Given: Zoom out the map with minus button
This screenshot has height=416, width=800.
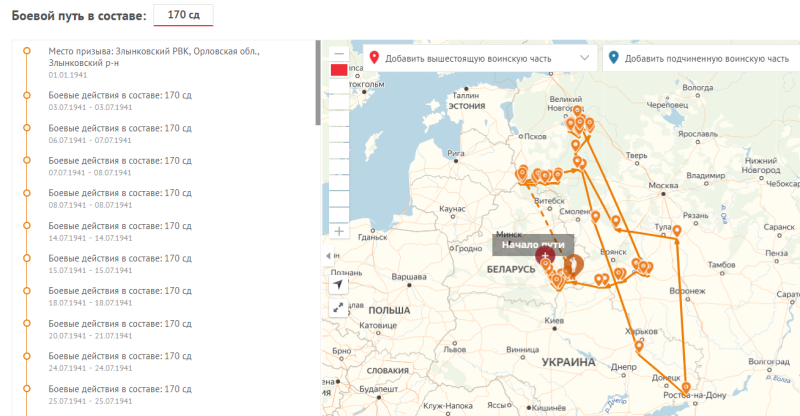Looking at the screenshot, I should (338, 52).
